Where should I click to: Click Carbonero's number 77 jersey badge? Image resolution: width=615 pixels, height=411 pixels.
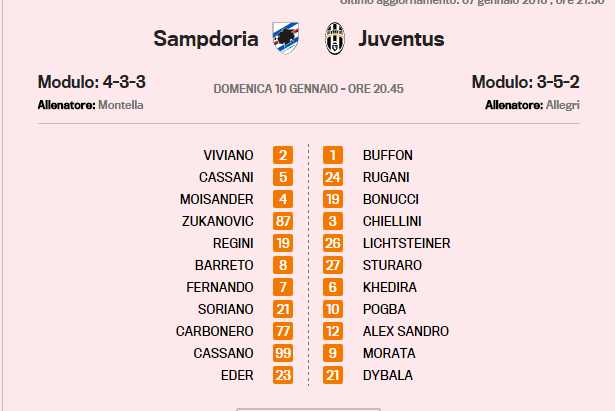click(283, 331)
